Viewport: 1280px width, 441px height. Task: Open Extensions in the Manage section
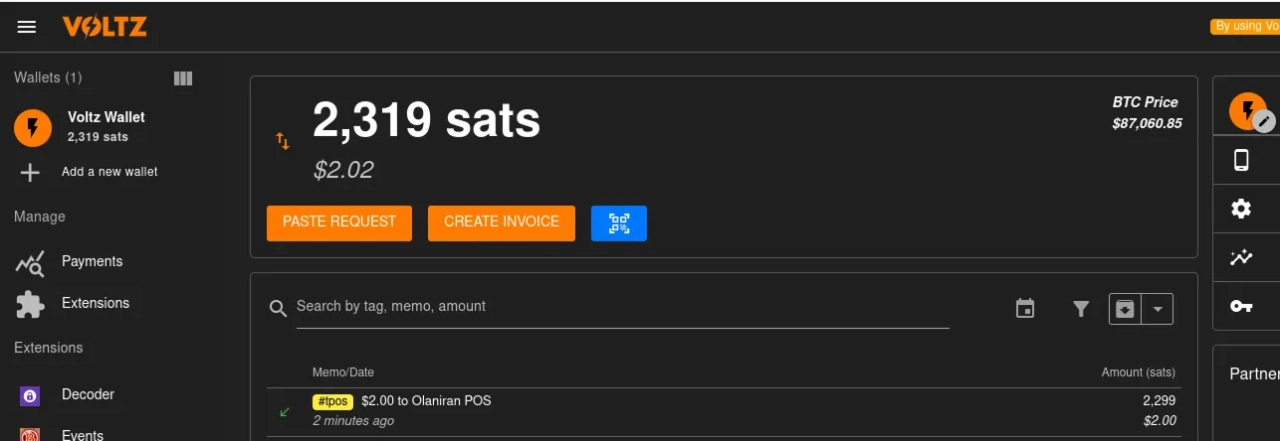(95, 303)
